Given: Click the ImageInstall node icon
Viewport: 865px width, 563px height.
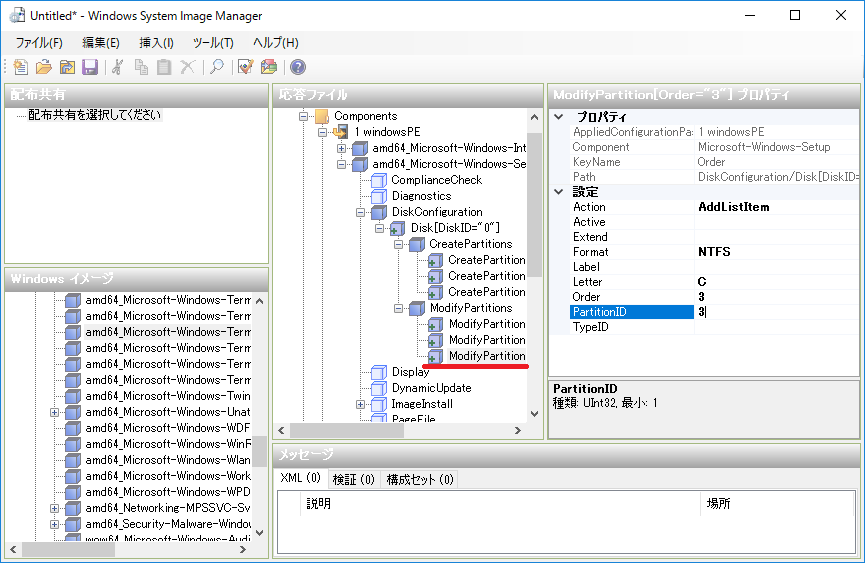Looking at the screenshot, I should coord(378,404).
